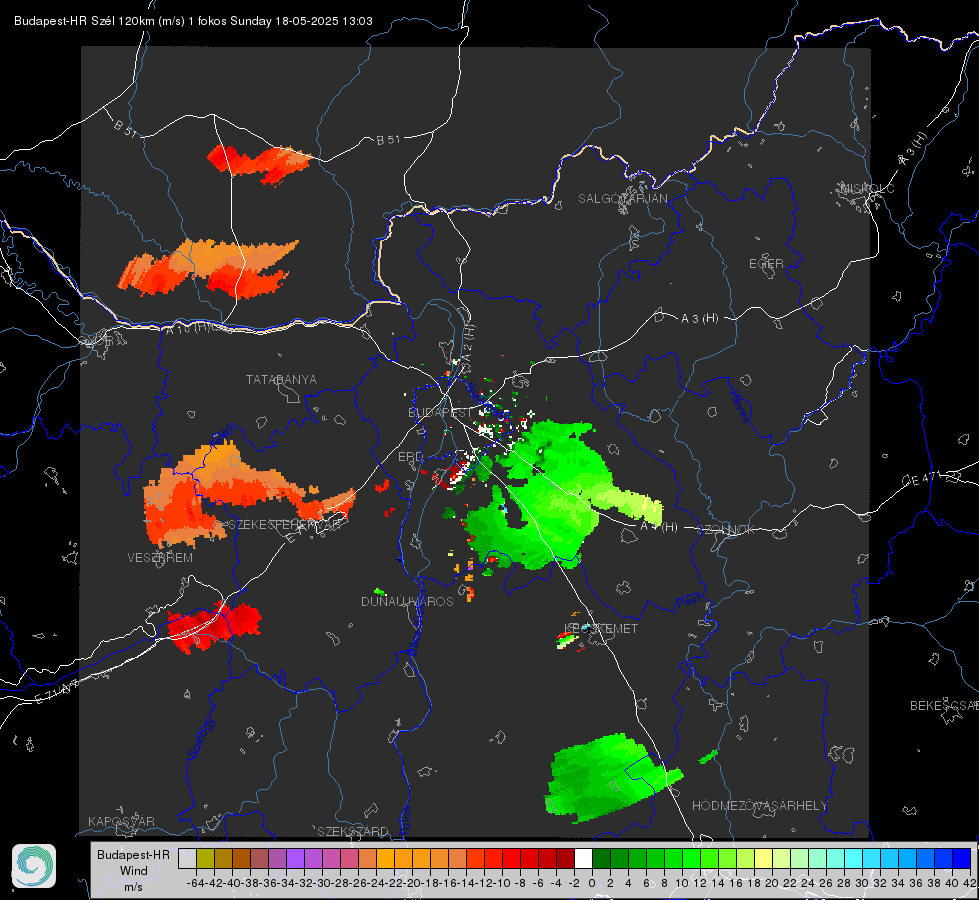979x900 pixels.
Task: Click the SZEKSZARD city label
Action: point(353,831)
